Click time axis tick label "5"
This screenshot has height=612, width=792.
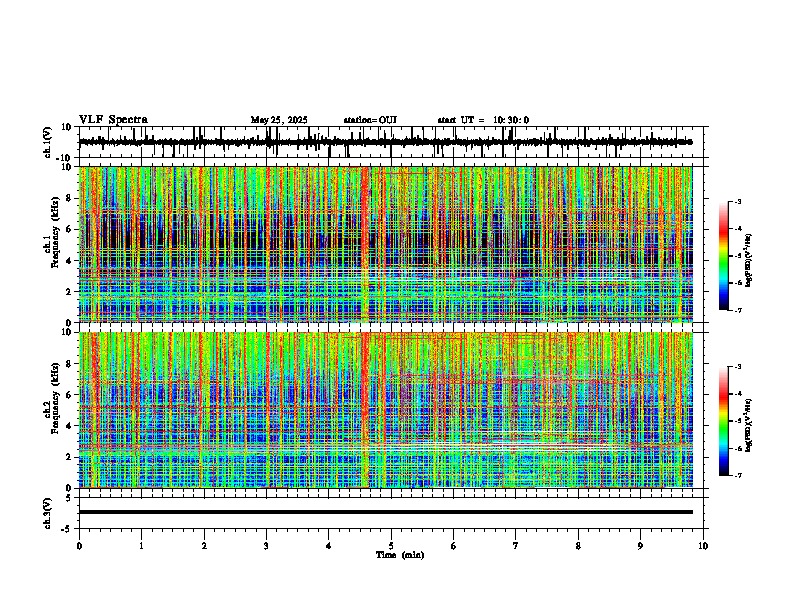[391, 546]
